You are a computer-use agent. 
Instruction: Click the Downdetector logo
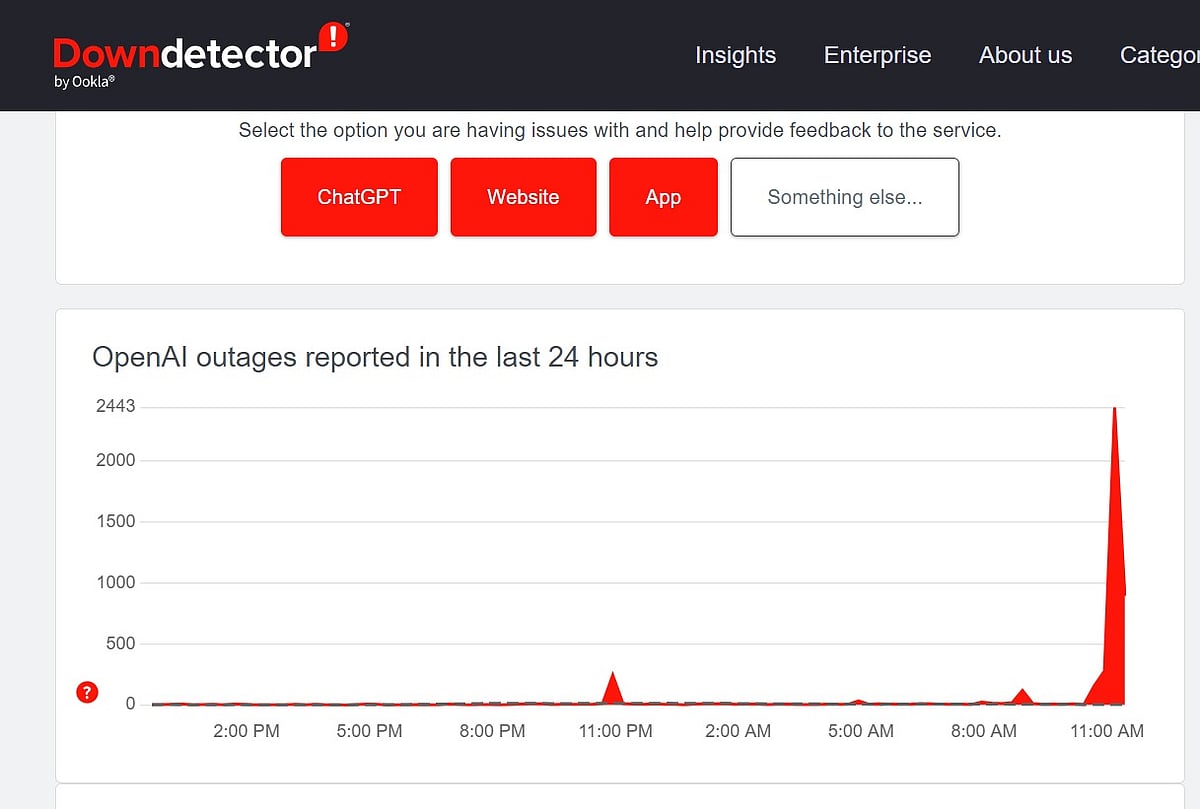[185, 54]
